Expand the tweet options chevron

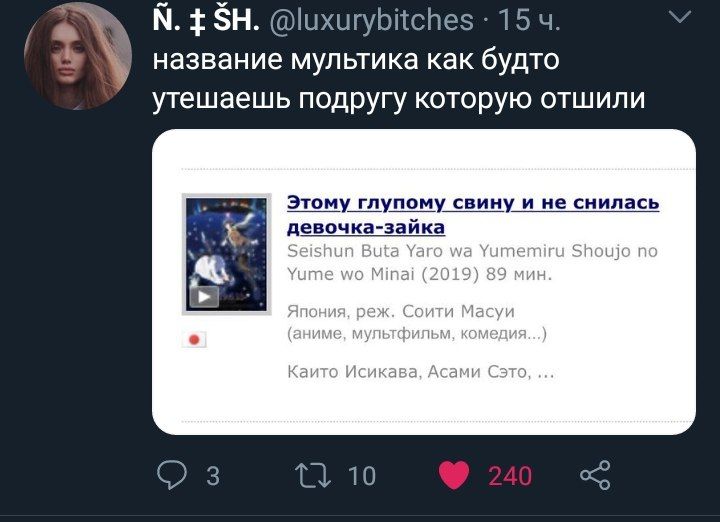coord(680,17)
